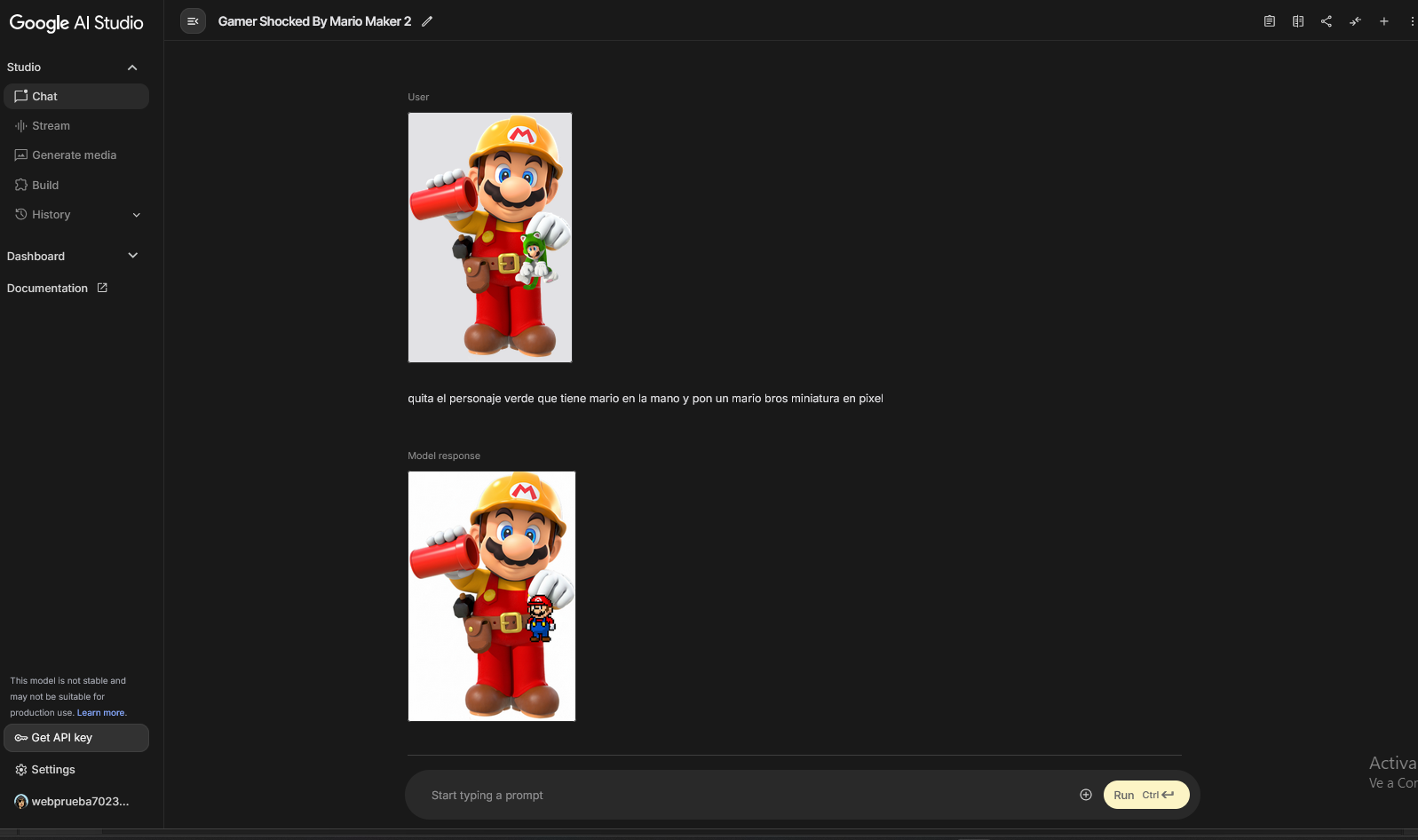
Task: Click the compress arrows icon in top bar
Action: [x=1355, y=21]
